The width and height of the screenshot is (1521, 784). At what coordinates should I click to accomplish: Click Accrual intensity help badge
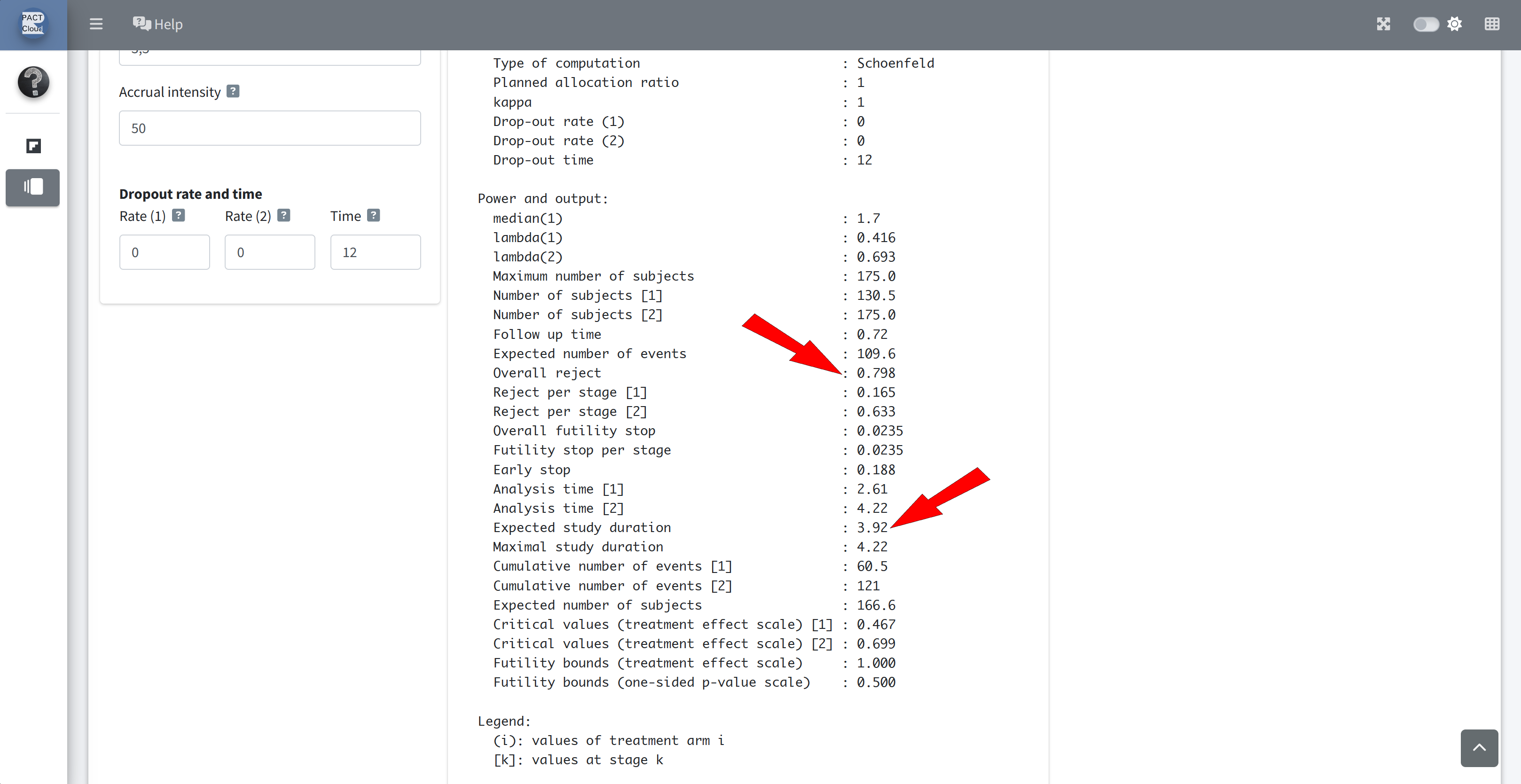233,92
